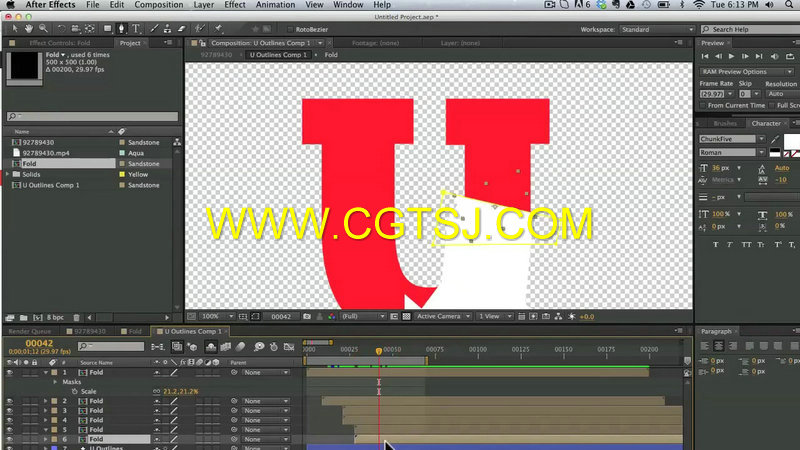
Task: Select the Pen tool
Action: tap(121, 29)
